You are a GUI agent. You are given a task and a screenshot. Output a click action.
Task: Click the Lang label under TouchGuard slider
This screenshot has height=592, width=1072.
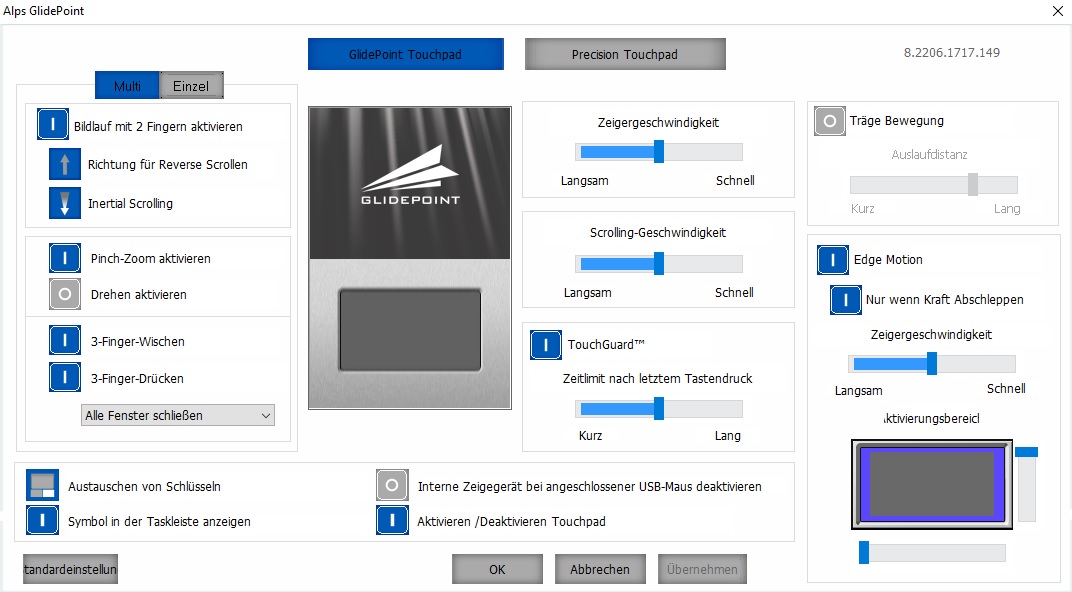coord(727,435)
